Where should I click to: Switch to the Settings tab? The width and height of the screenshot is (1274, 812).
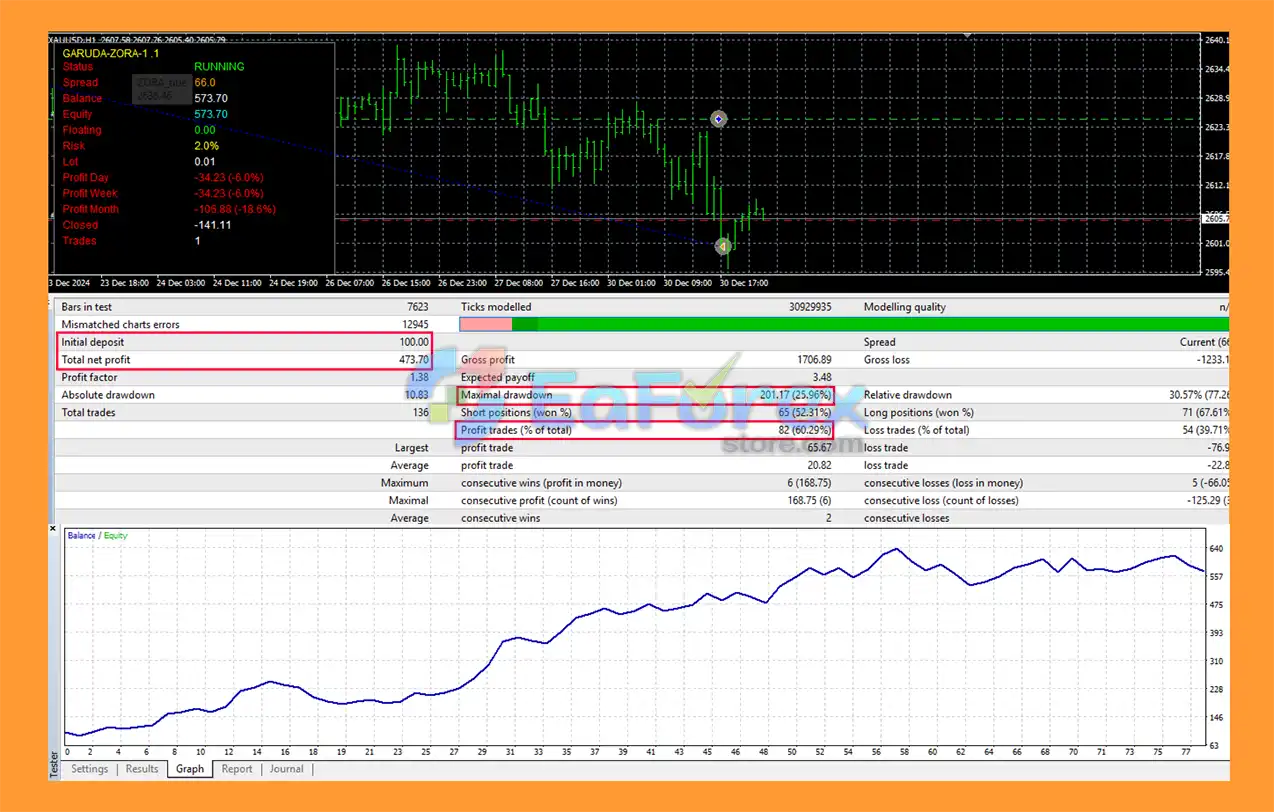point(89,769)
